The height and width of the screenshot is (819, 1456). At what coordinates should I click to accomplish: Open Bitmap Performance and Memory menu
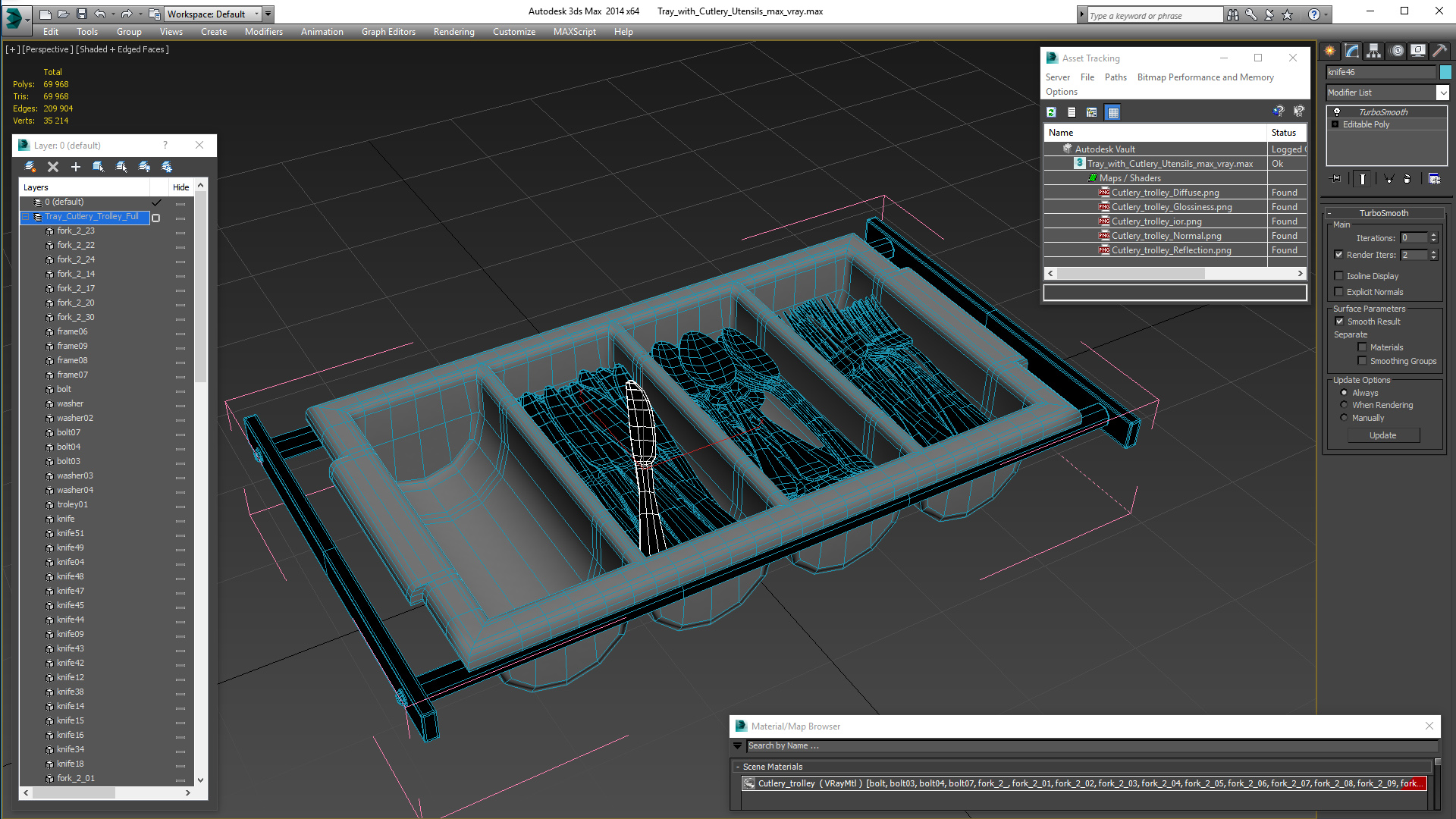click(x=1205, y=77)
